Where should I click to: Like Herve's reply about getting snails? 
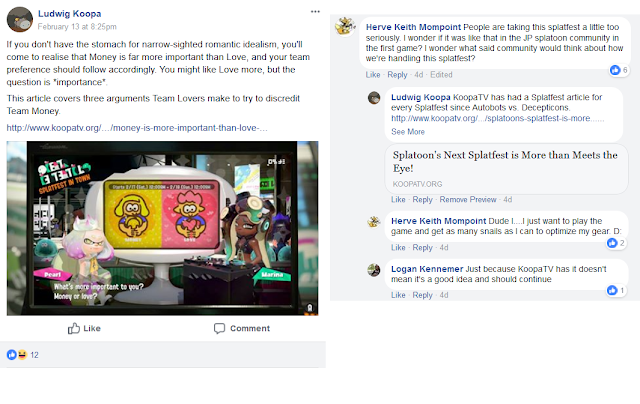pos(398,248)
